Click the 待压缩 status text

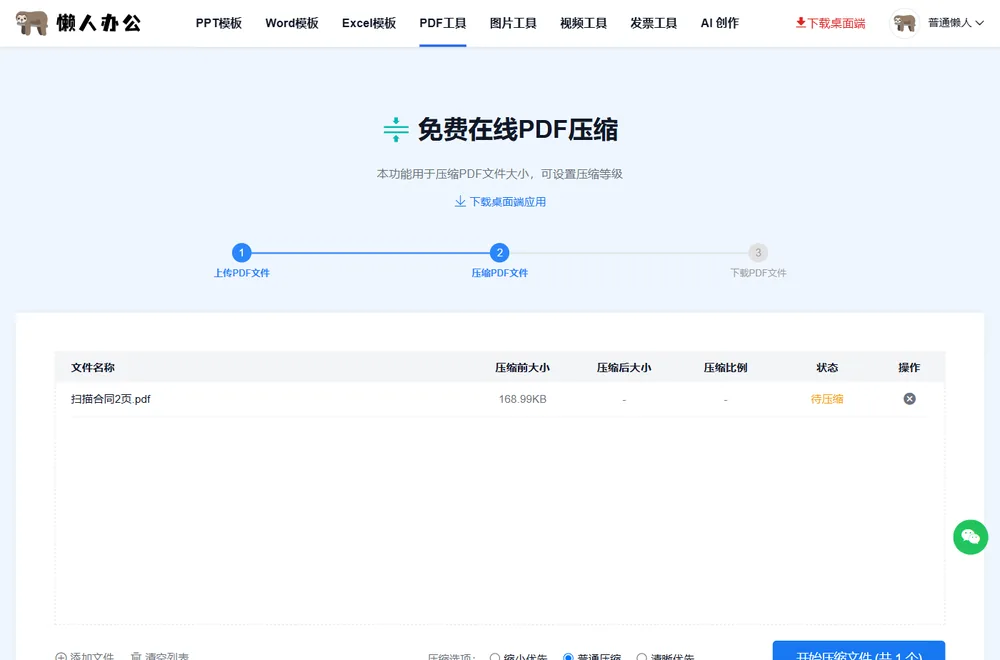click(827, 399)
